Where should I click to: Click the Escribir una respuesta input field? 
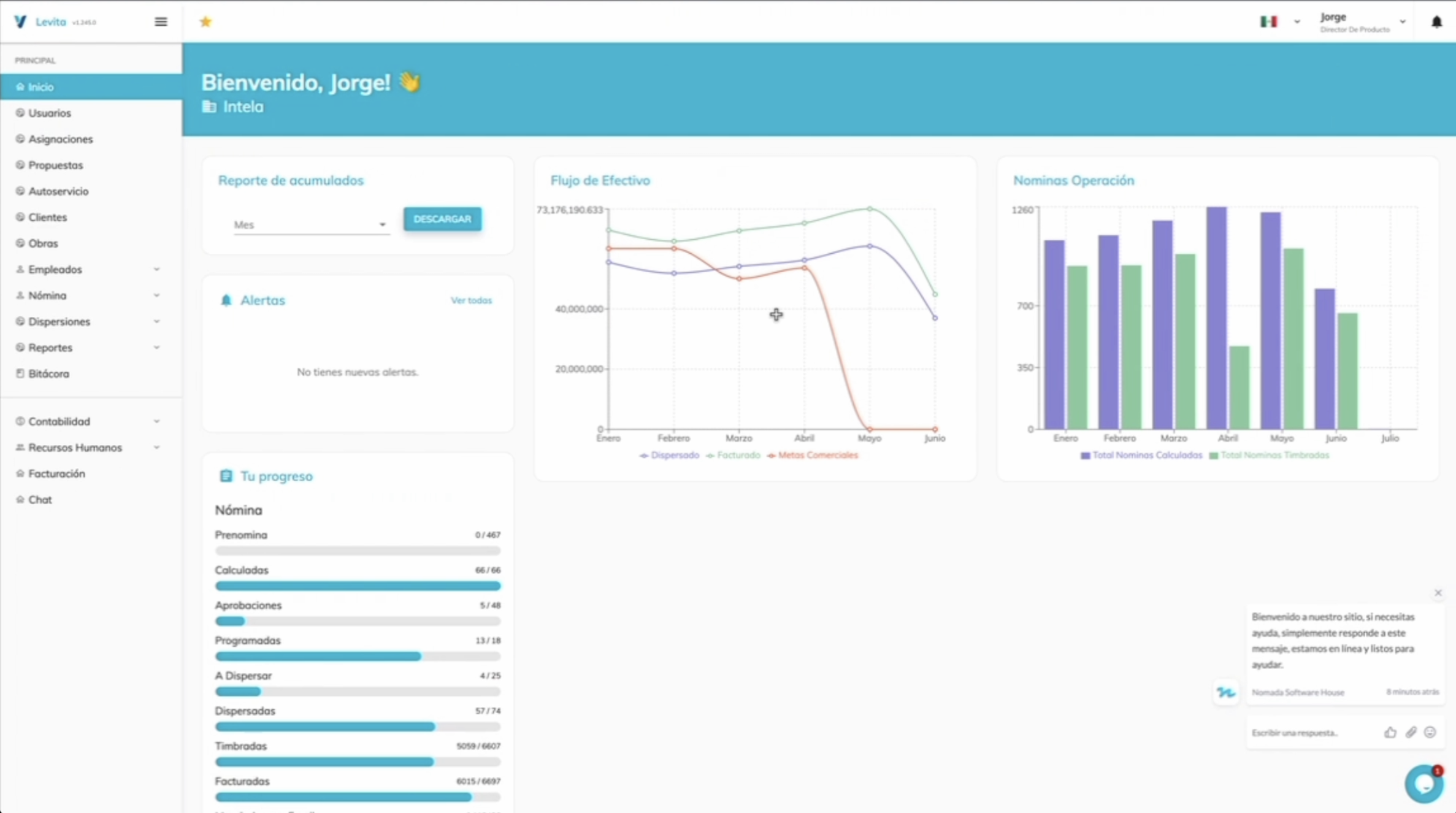(x=1296, y=731)
